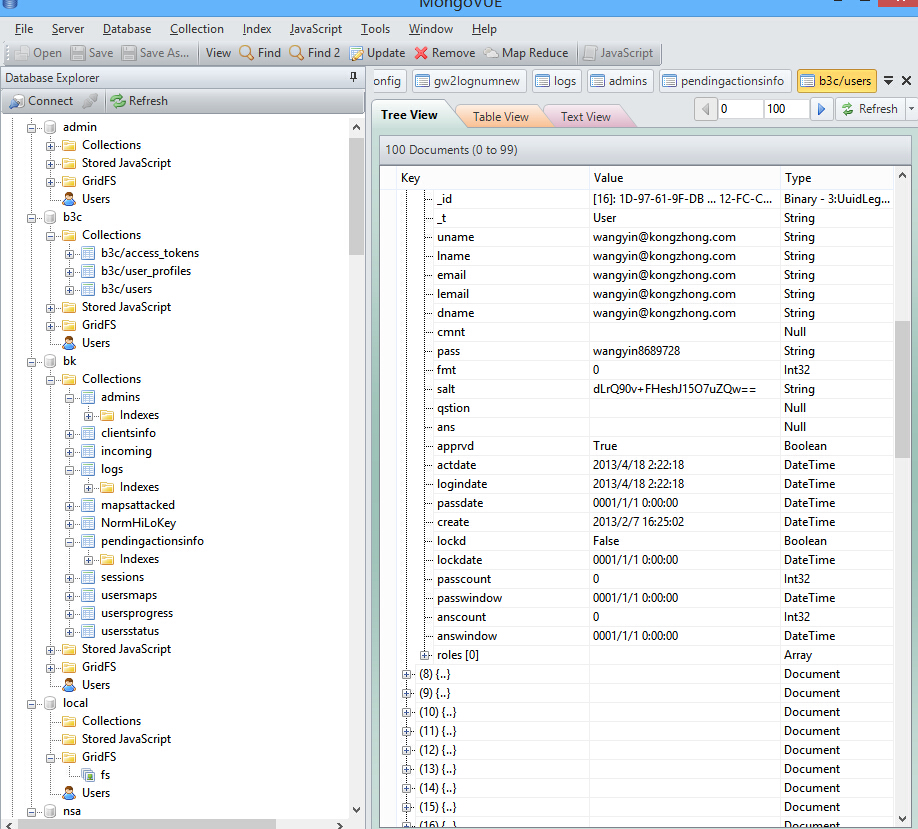Collapse the bk Collections folder
The width and height of the screenshot is (918, 829).
50,380
